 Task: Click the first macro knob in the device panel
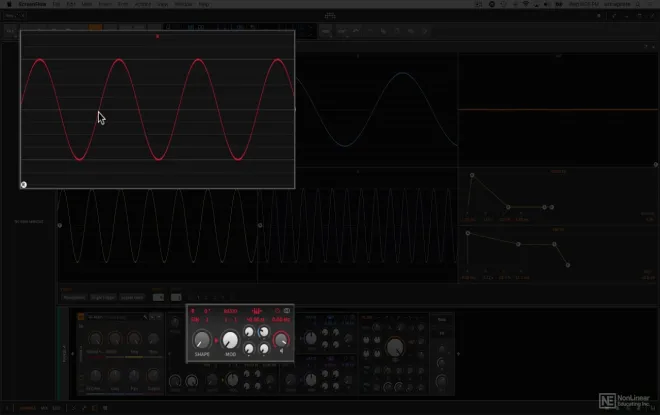95,338
